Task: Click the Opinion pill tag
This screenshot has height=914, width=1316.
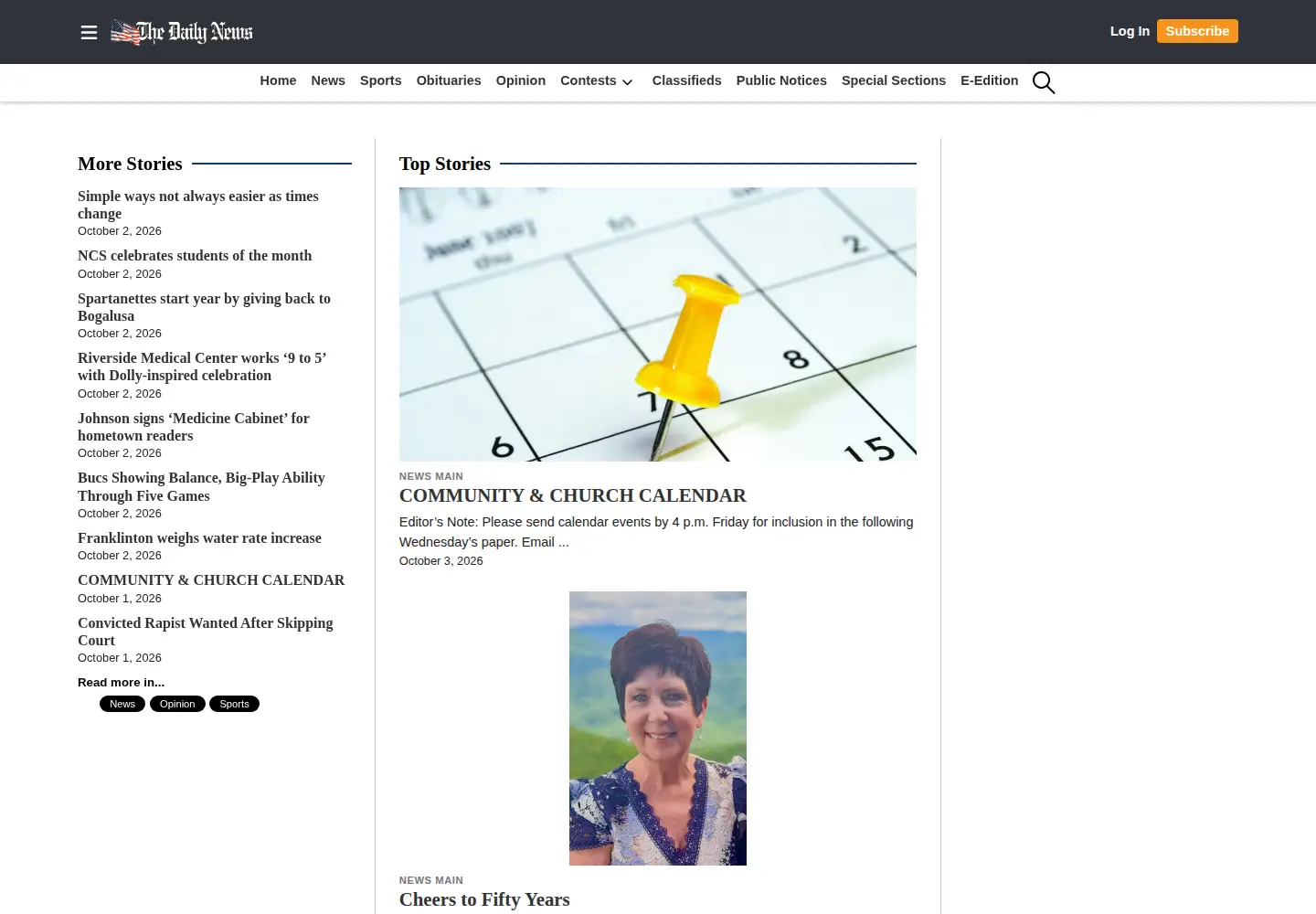Action: point(177,704)
